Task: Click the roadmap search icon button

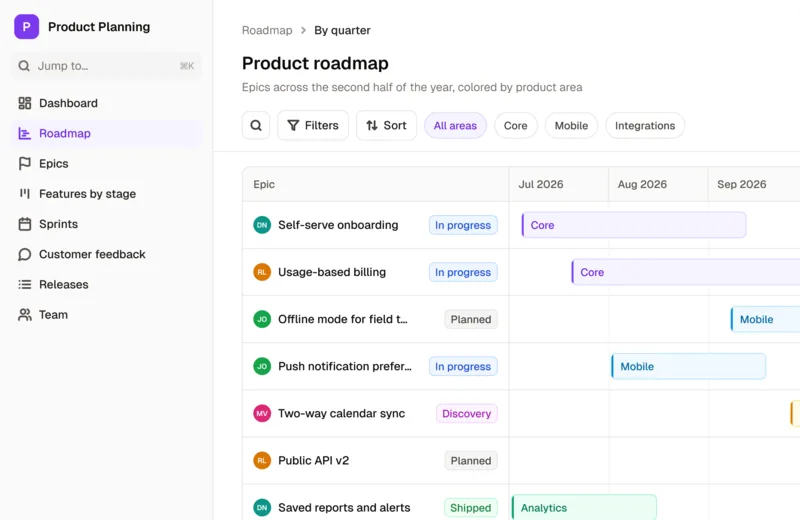Action: [256, 126]
